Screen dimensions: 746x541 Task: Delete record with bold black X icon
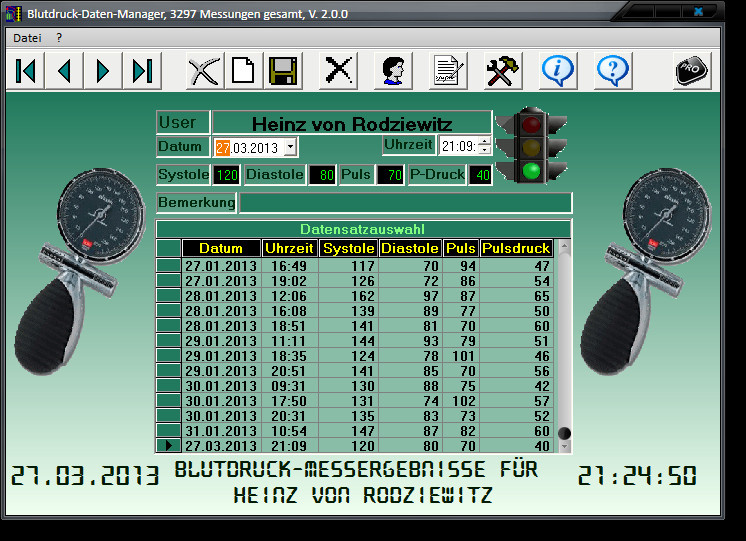tap(338, 71)
